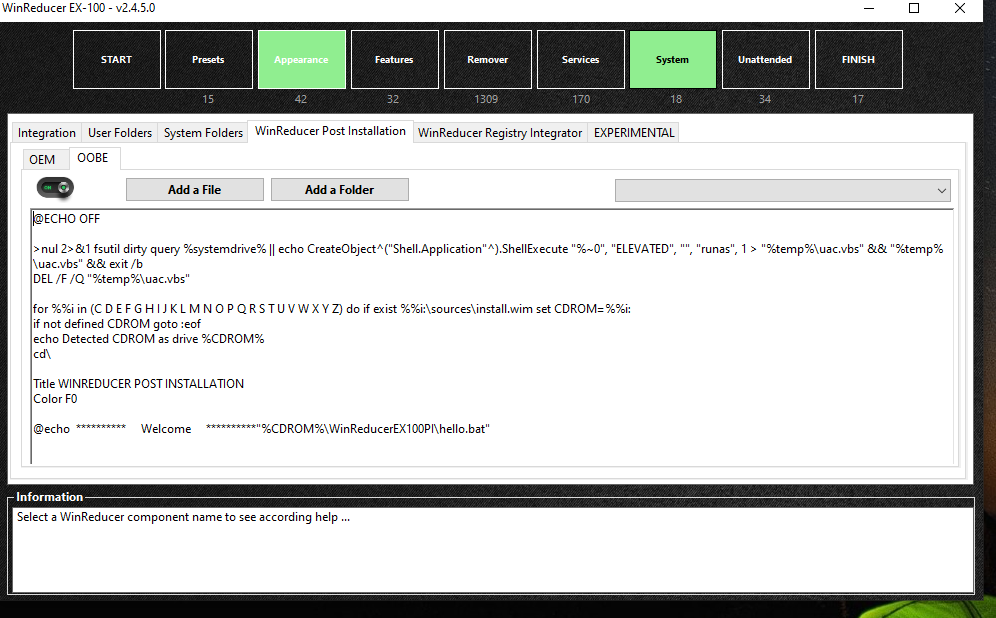The width and height of the screenshot is (996, 618).
Task: Click the 'Title WINREDUCER POST INSTALLATION' line
Action: click(138, 384)
